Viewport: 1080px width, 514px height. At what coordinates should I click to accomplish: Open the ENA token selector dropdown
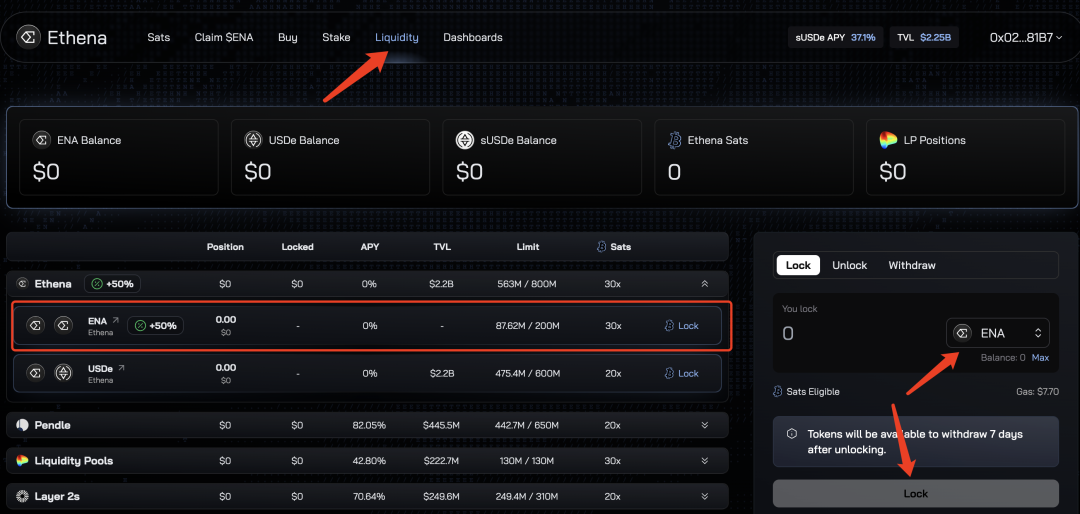(x=998, y=333)
